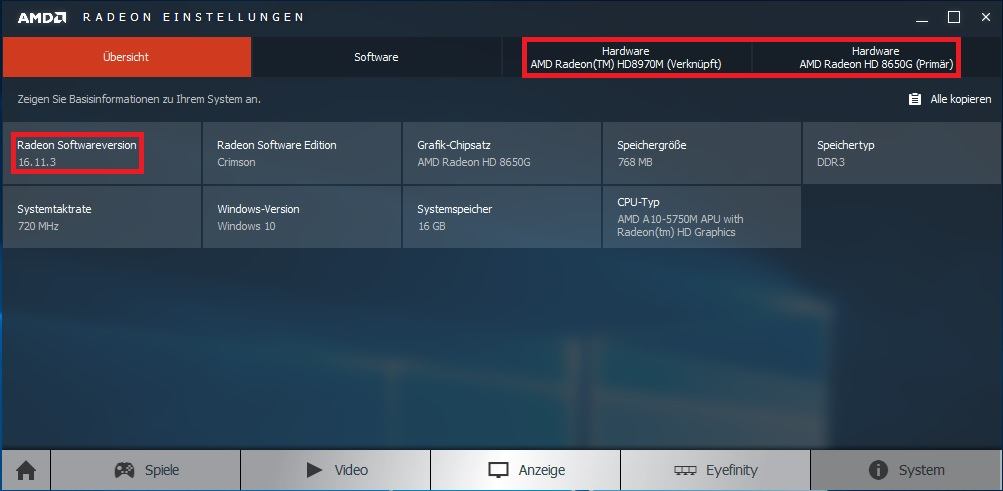Select the Windows-Version tile
The image size is (1003, 491).
(x=302, y=217)
